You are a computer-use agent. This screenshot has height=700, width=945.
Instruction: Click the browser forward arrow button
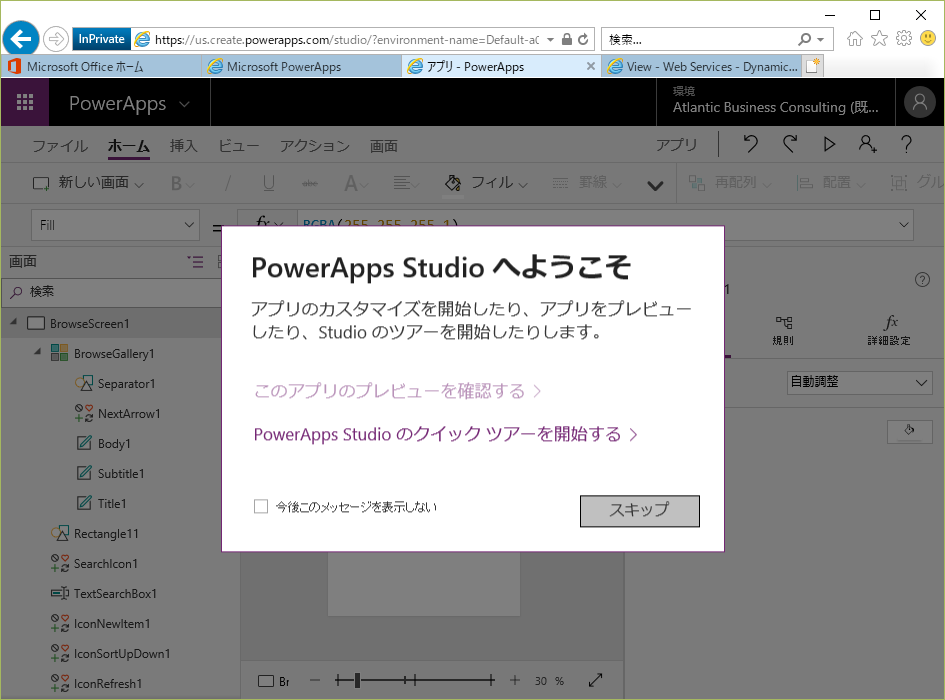55,39
